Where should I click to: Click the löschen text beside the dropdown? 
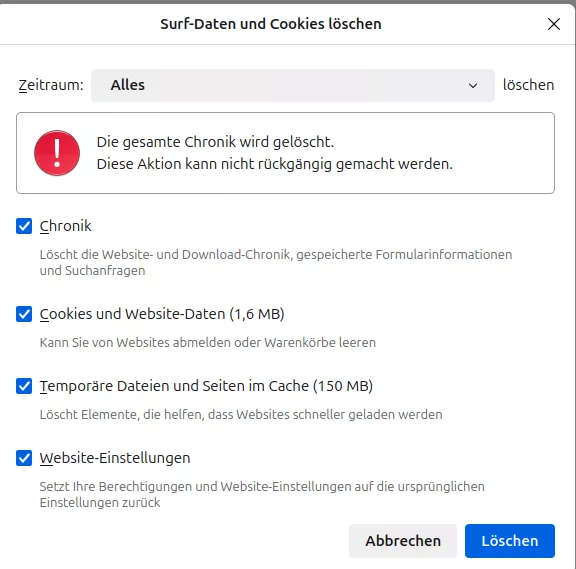528,85
